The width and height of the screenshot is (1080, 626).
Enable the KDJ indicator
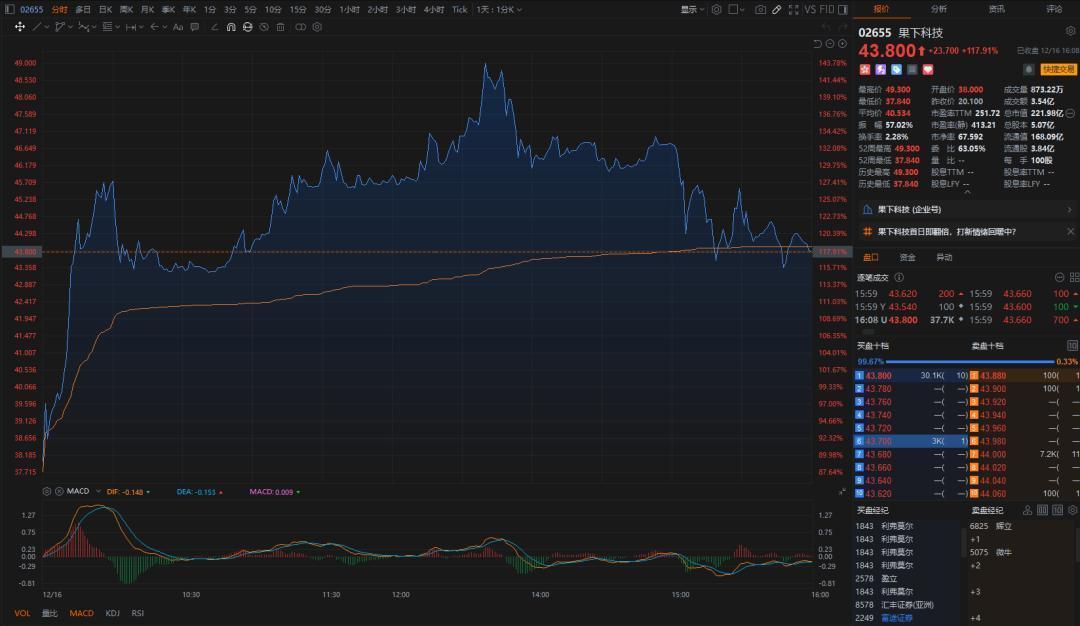pos(112,613)
